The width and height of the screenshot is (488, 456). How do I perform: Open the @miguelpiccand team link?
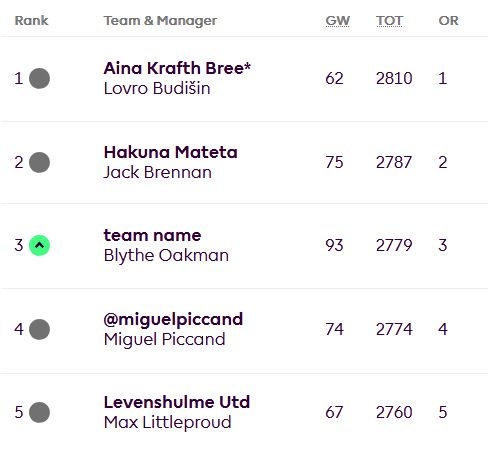173,320
